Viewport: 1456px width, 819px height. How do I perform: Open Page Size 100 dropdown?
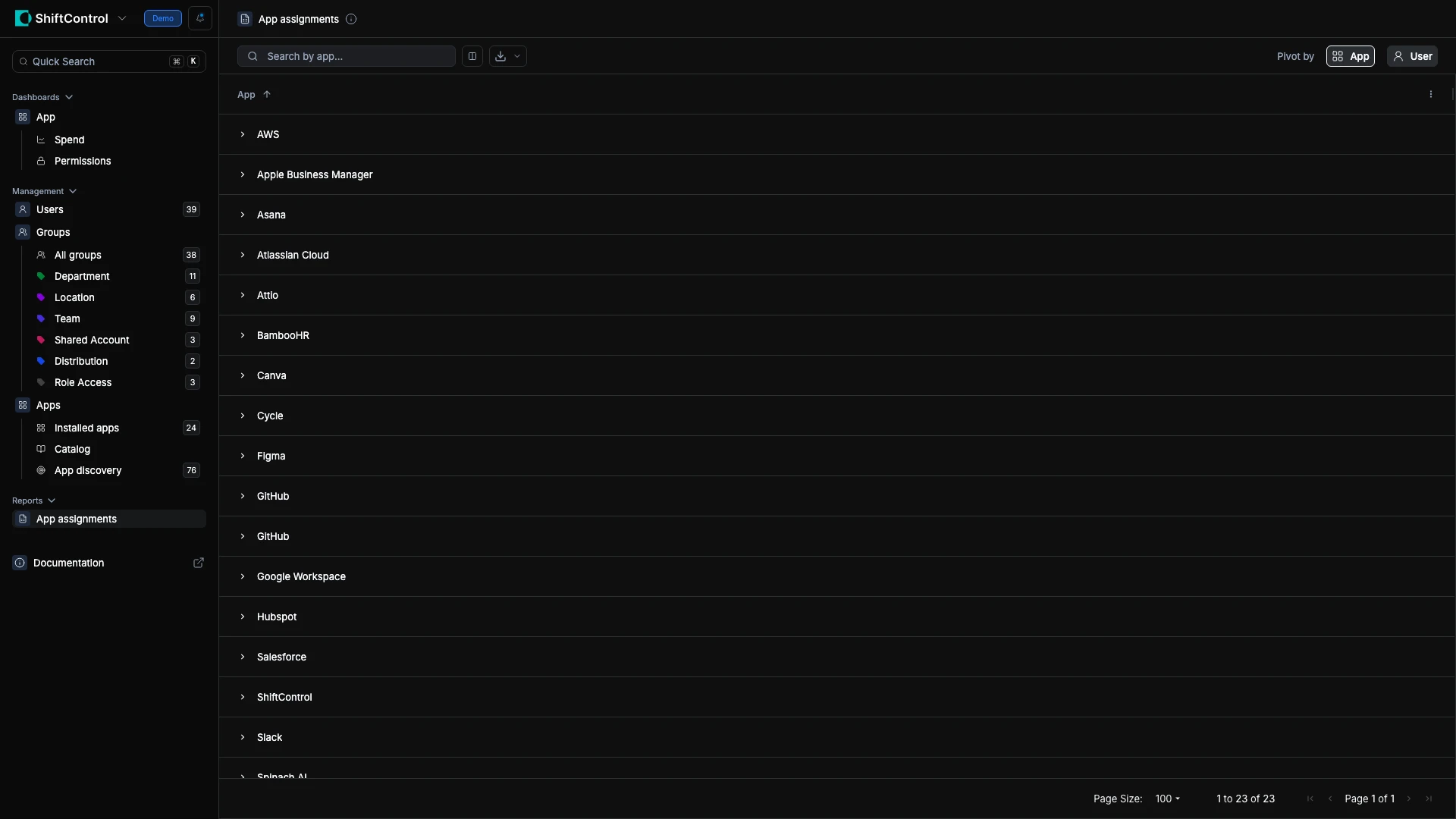tap(1167, 799)
